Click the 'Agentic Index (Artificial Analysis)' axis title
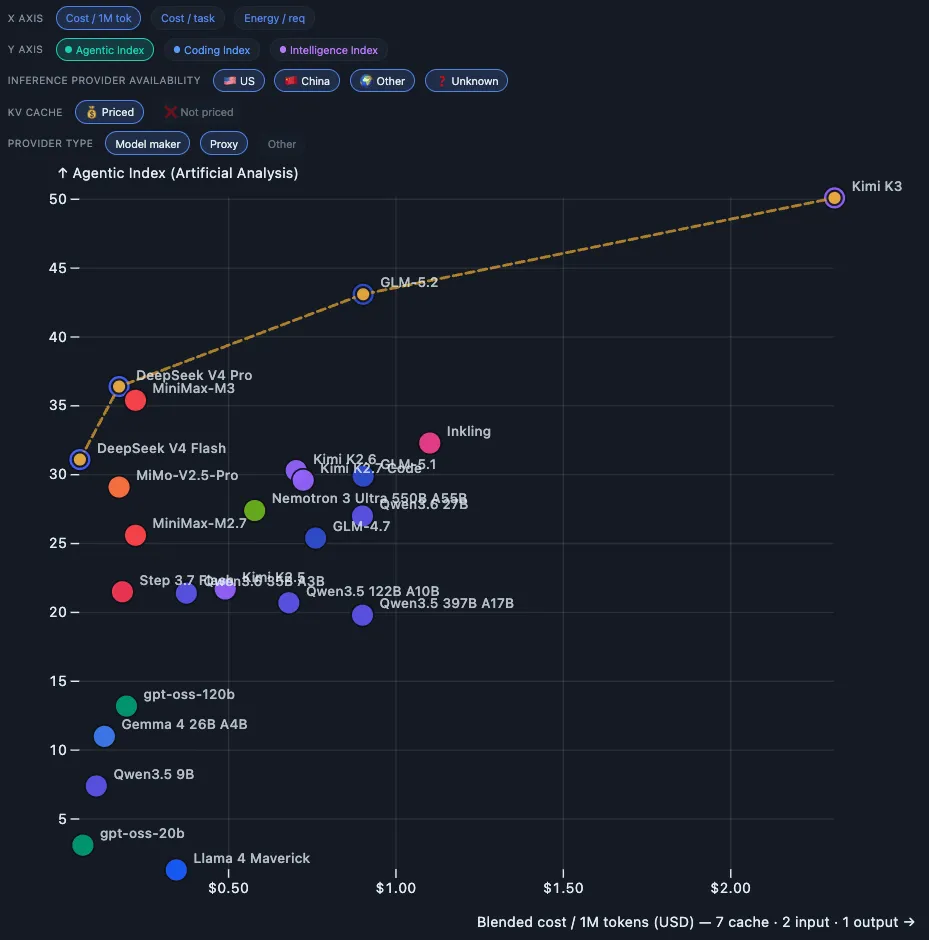The width and height of the screenshot is (929, 940). (x=178, y=173)
